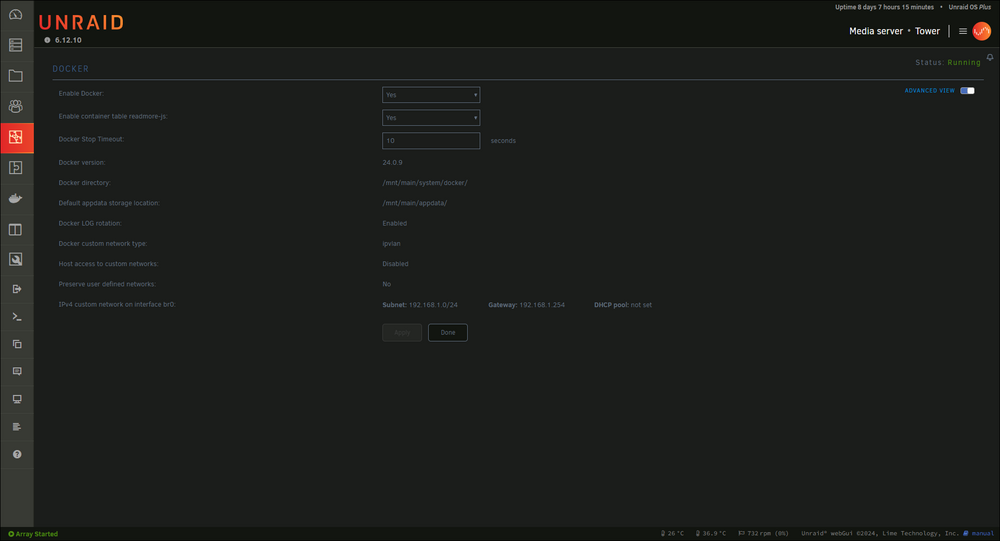Open Enable container table readmore-js dropdown
The image size is (1000, 541).
point(431,118)
